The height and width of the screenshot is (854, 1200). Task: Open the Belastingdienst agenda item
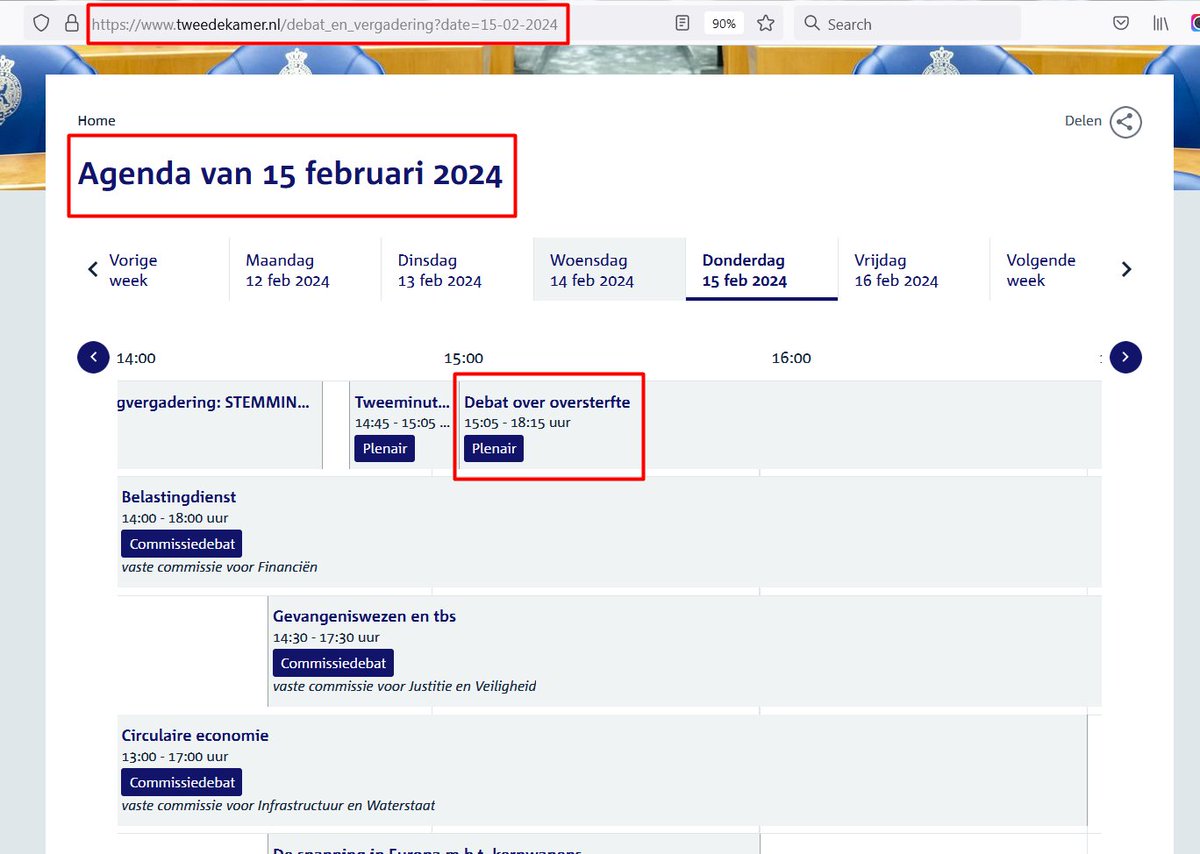pyautogui.click(x=179, y=497)
